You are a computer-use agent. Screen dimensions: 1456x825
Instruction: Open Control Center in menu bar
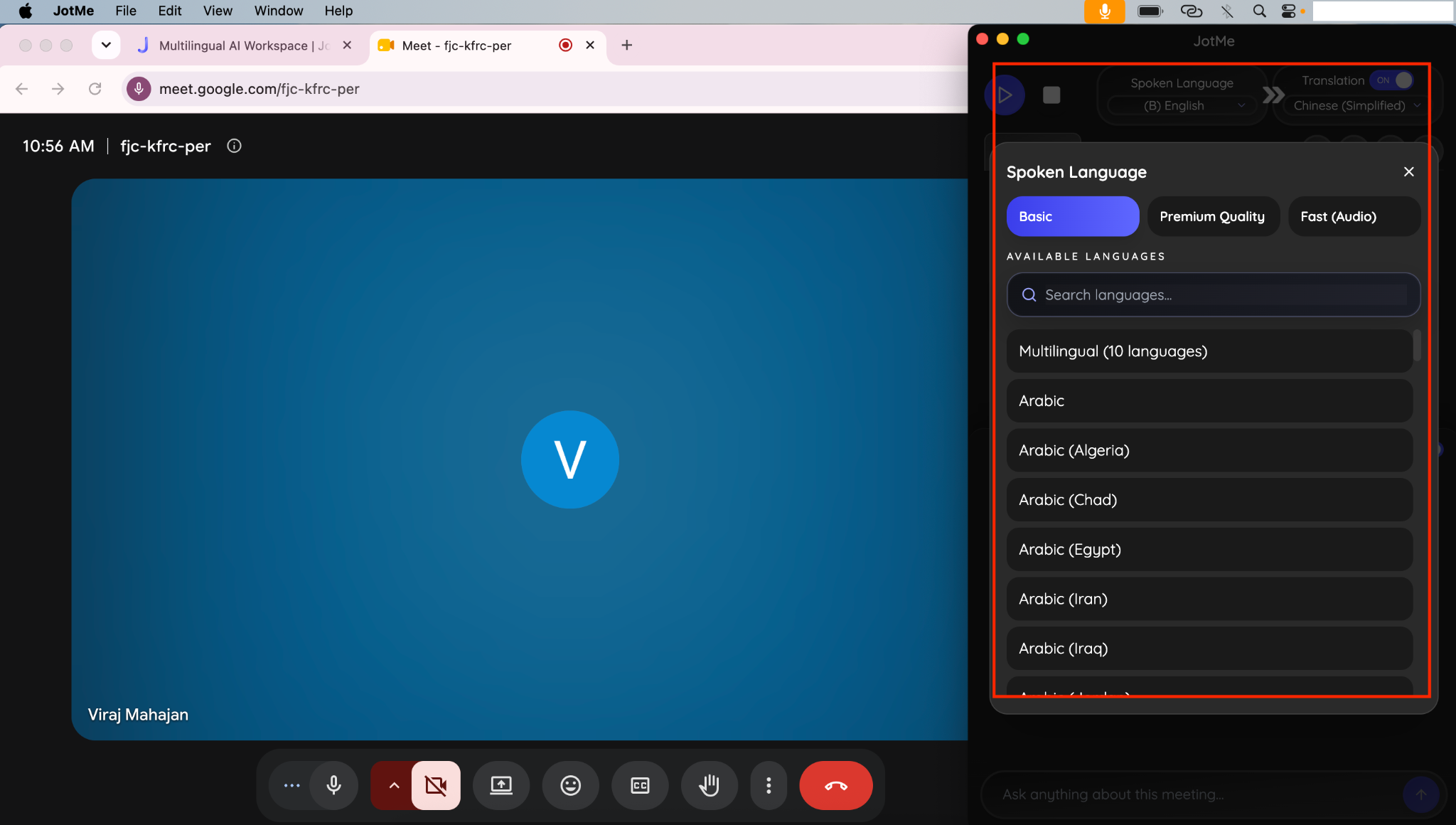pyautogui.click(x=1289, y=11)
